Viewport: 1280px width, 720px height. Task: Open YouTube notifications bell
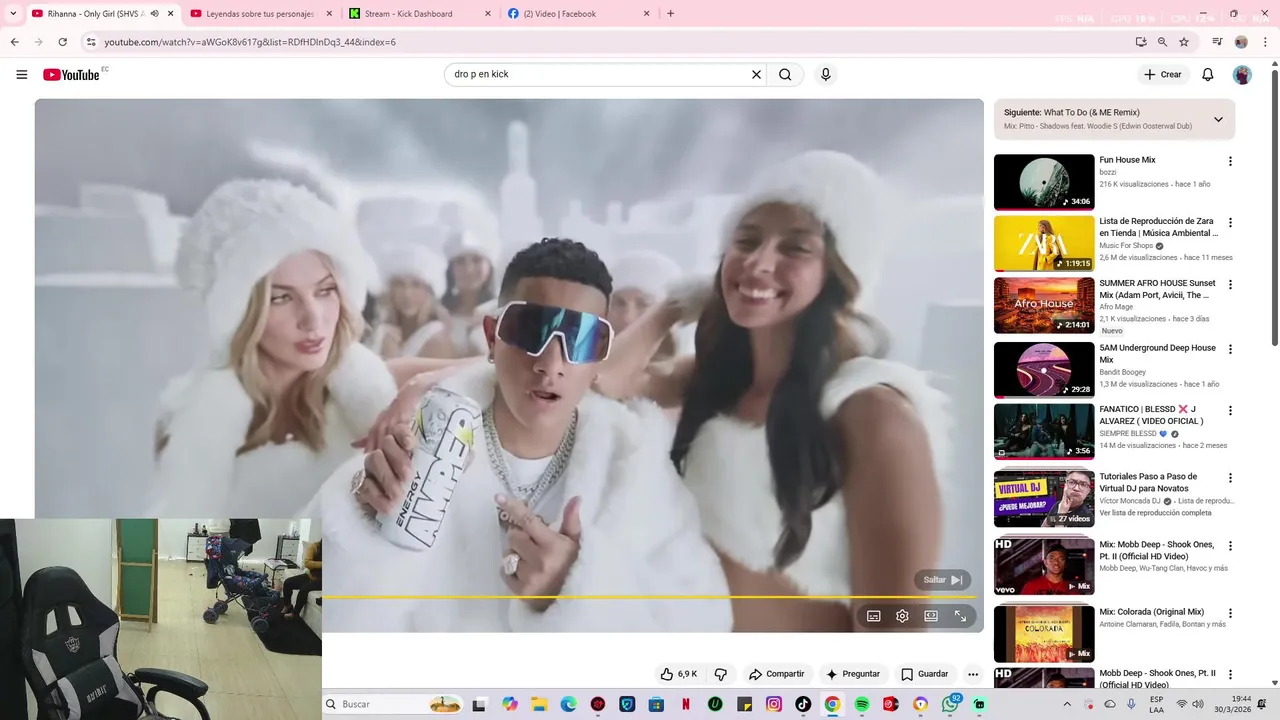[x=1207, y=74]
